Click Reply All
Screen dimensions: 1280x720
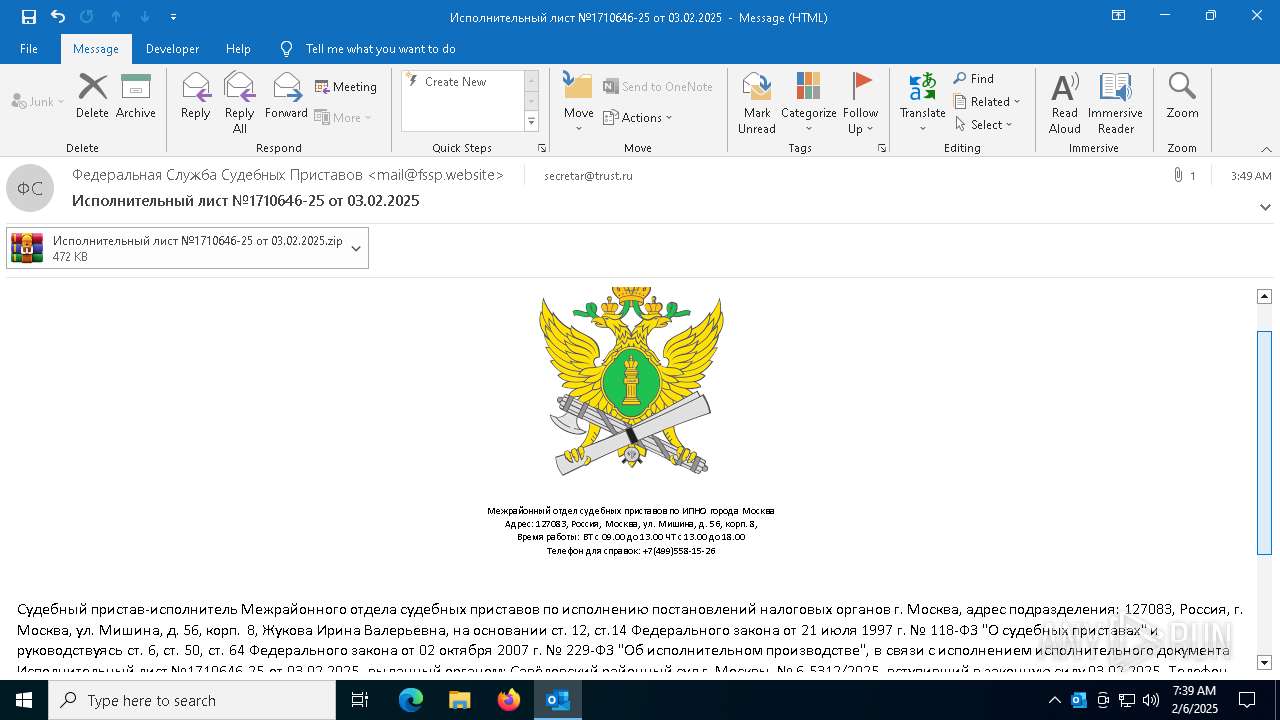[240, 103]
